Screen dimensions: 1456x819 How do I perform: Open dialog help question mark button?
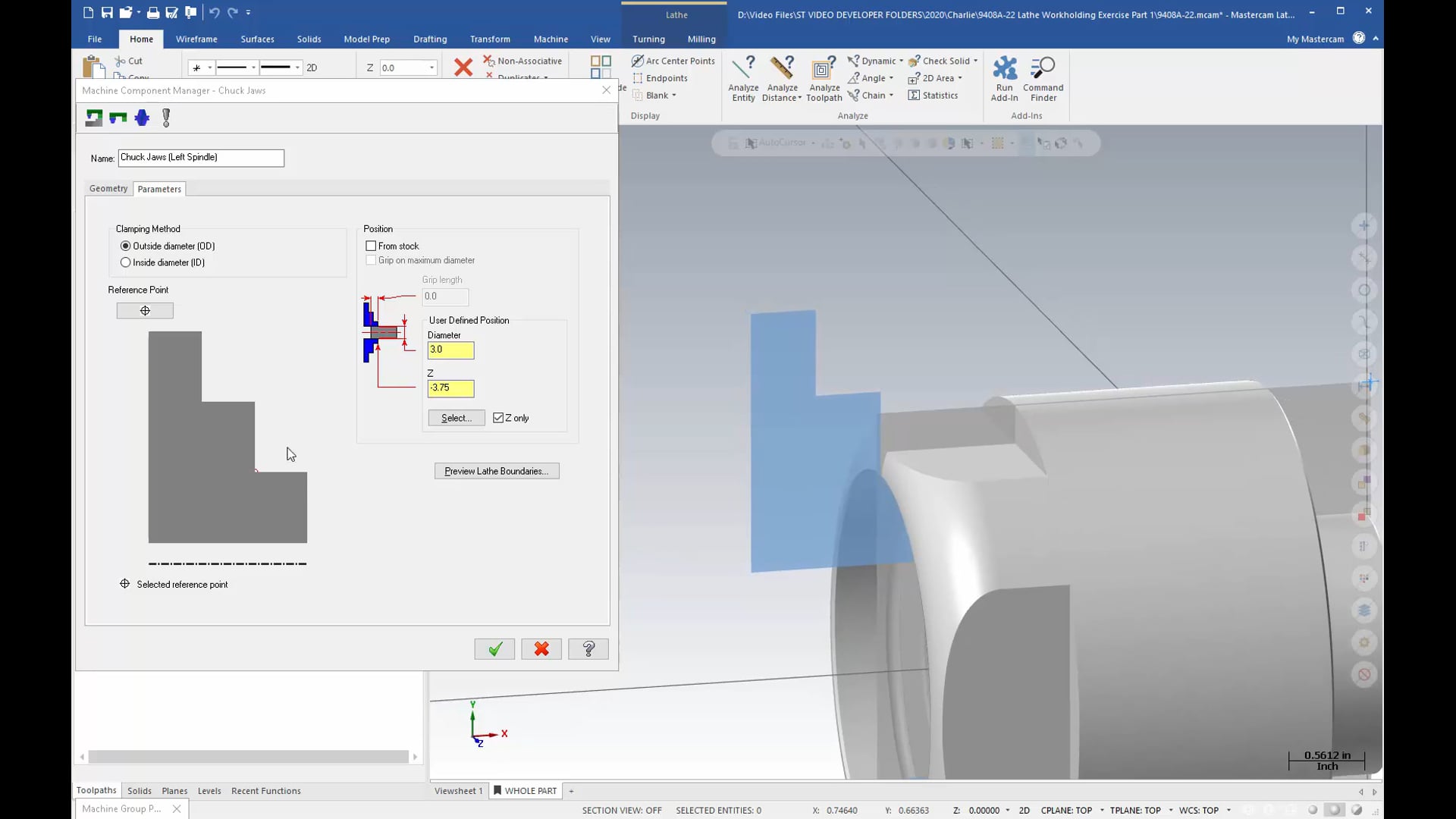[588, 649]
